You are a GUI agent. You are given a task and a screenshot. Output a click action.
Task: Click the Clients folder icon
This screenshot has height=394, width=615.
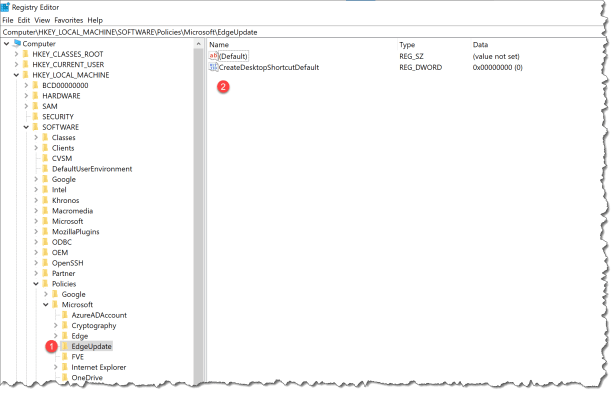coord(45,148)
